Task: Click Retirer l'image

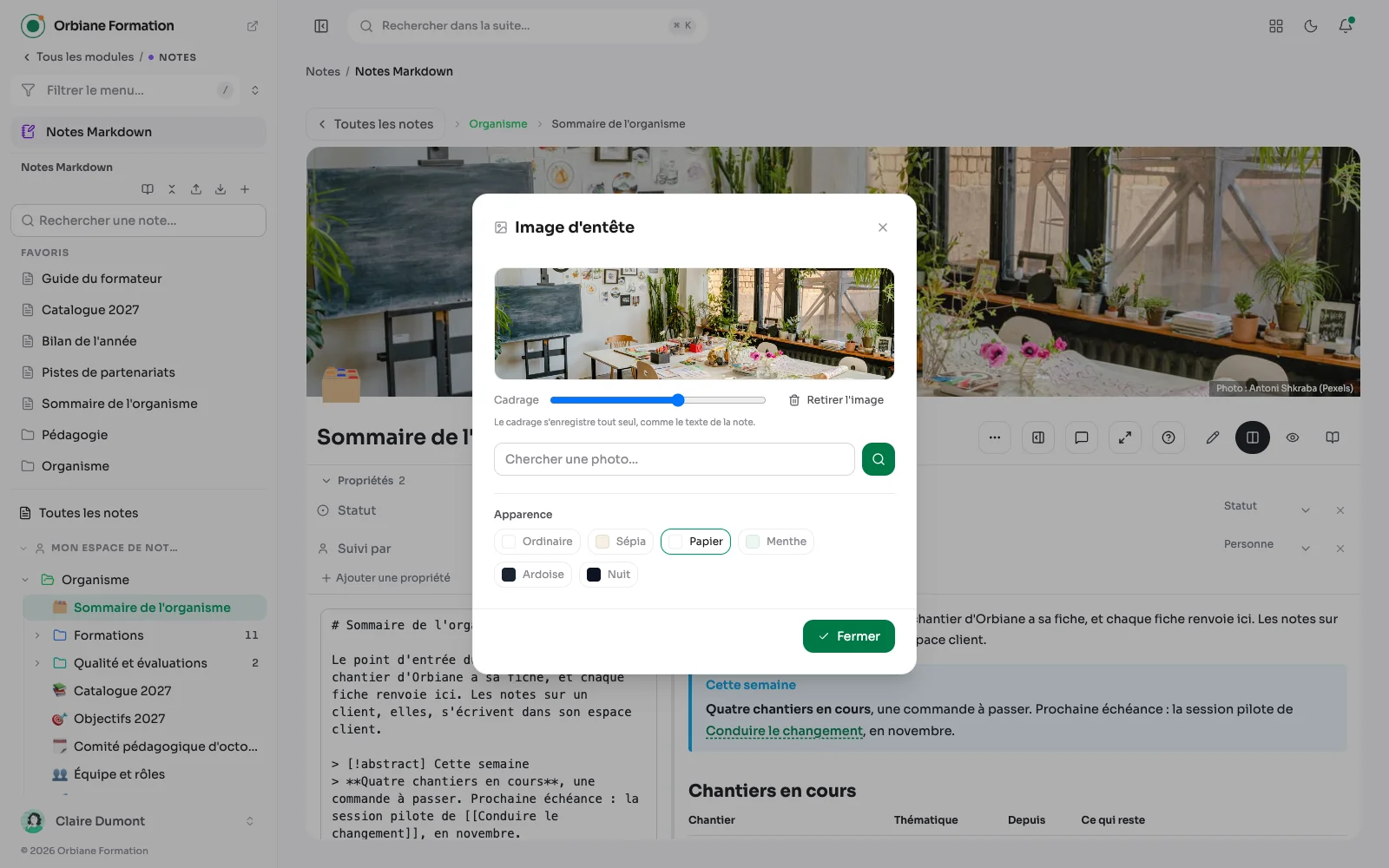Action: pyautogui.click(x=836, y=400)
